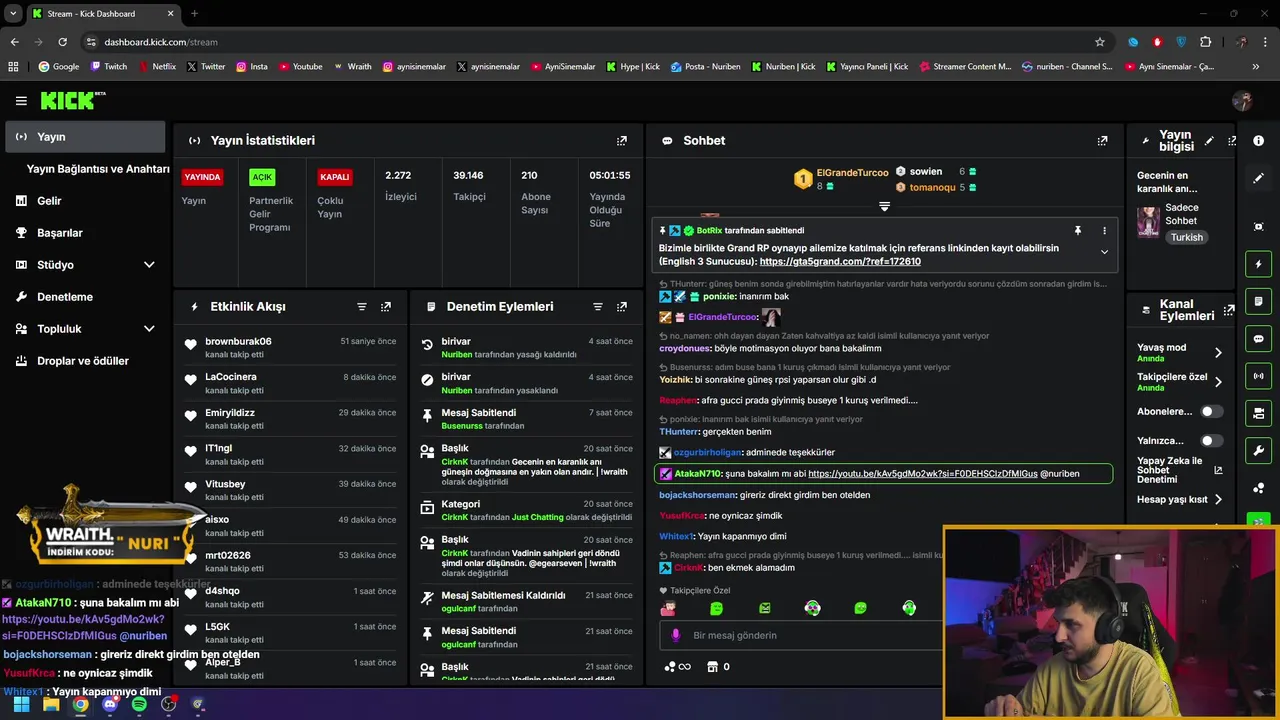Click the browser address bar

point(590,42)
